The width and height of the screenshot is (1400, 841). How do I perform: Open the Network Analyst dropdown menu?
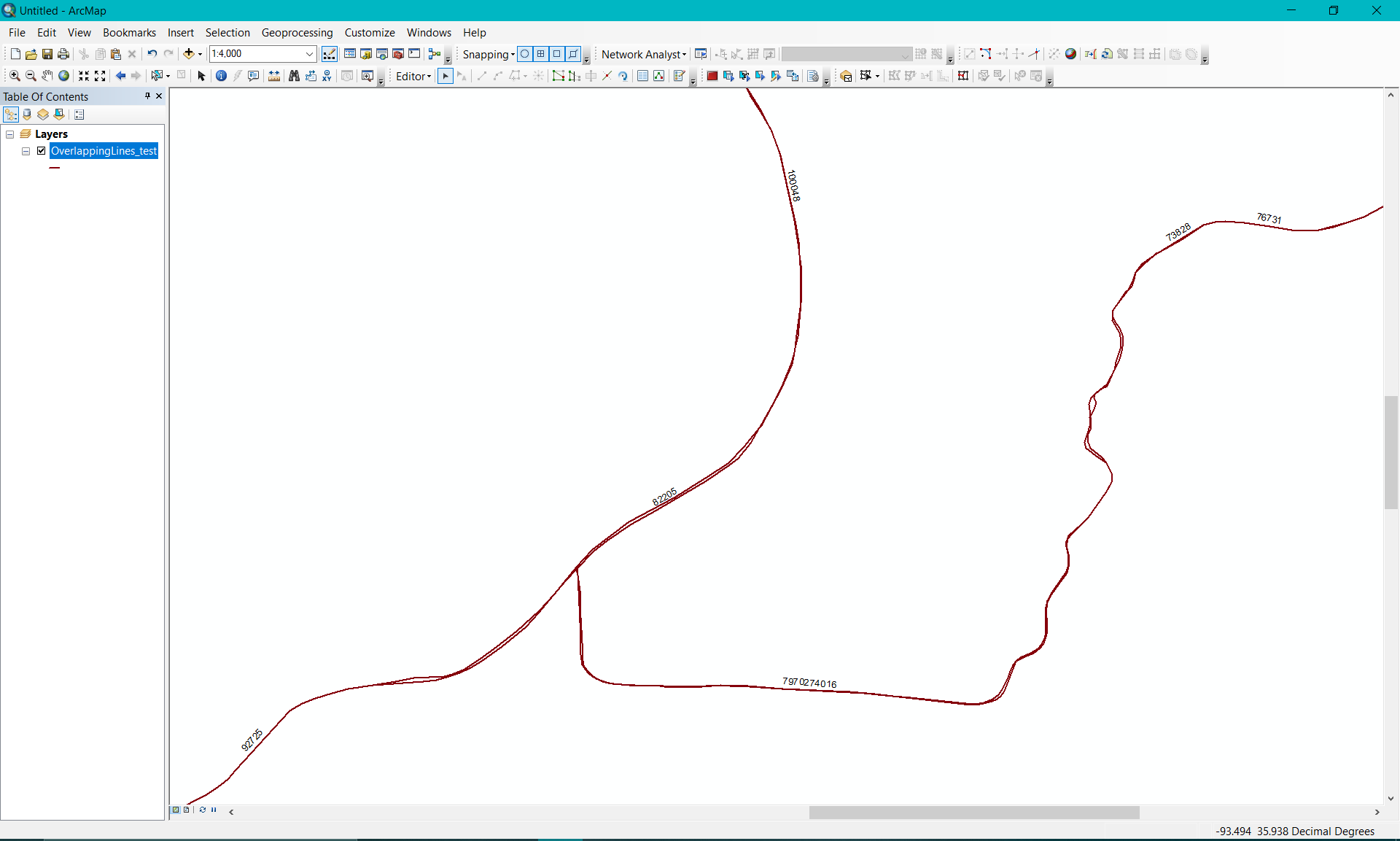click(644, 54)
